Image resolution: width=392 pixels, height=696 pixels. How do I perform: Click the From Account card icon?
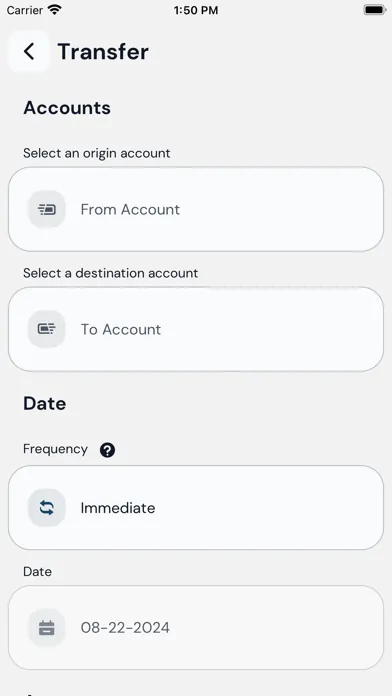pos(47,209)
